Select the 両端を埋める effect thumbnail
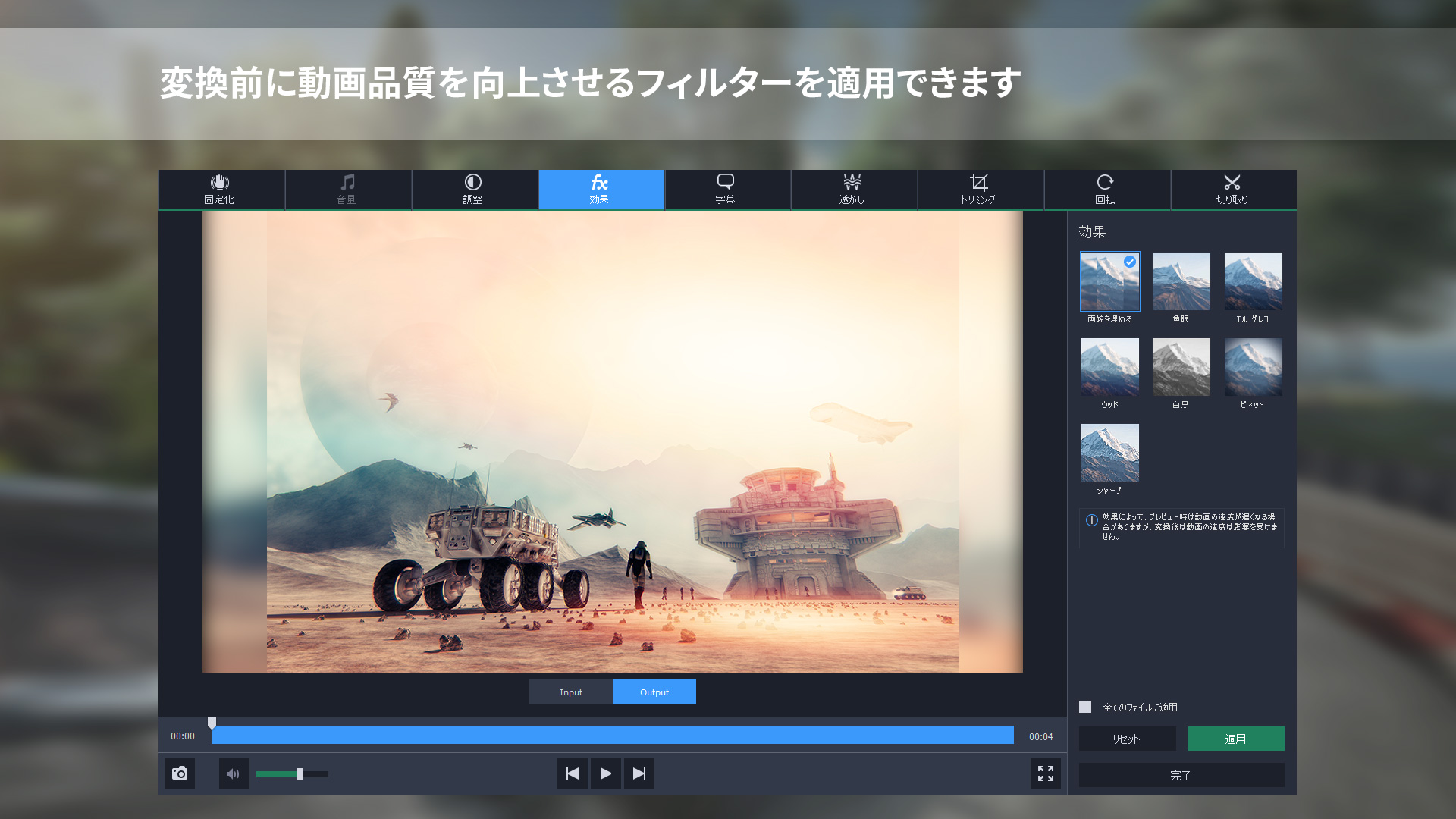The width and height of the screenshot is (1456, 819). (x=1109, y=281)
